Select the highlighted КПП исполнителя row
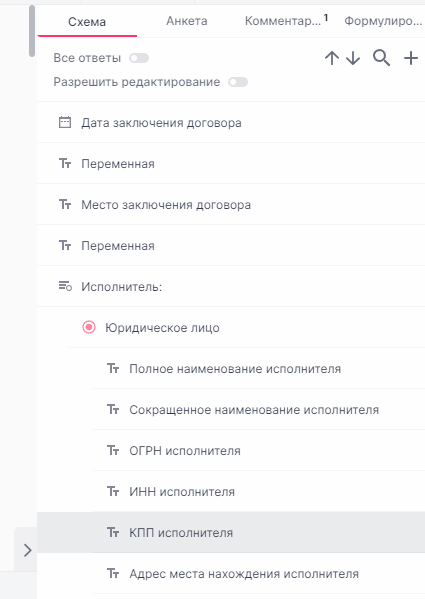This screenshot has width=425, height=599. tap(231, 532)
